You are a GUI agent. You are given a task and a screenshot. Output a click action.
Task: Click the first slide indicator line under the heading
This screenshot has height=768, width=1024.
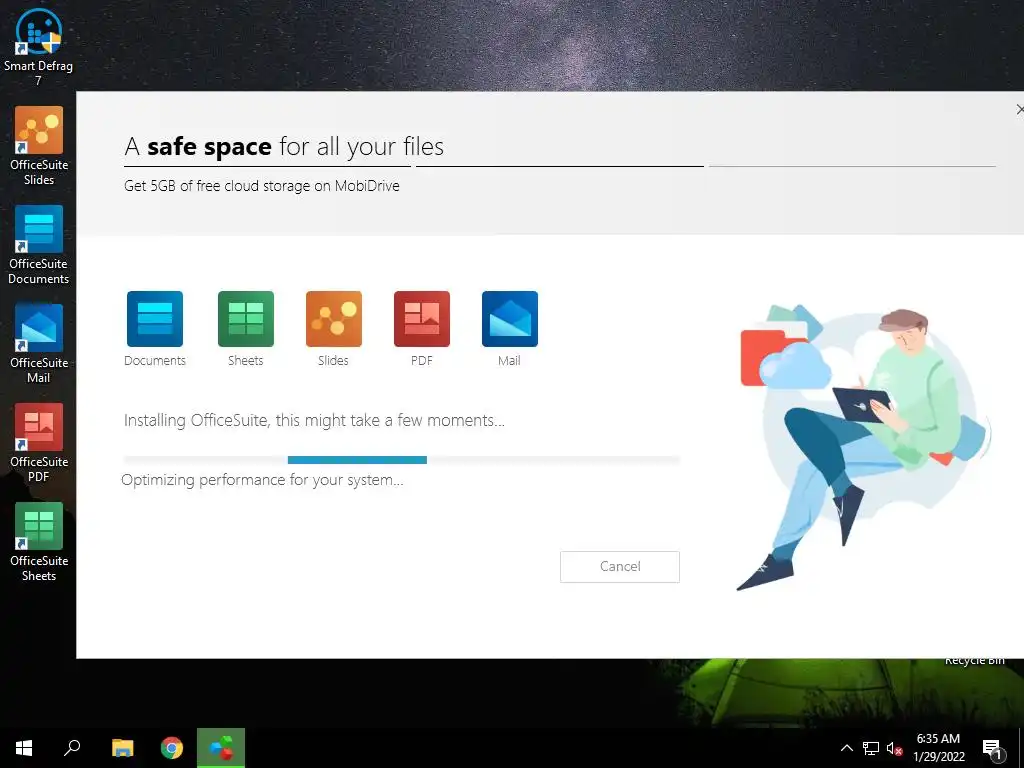click(x=267, y=167)
